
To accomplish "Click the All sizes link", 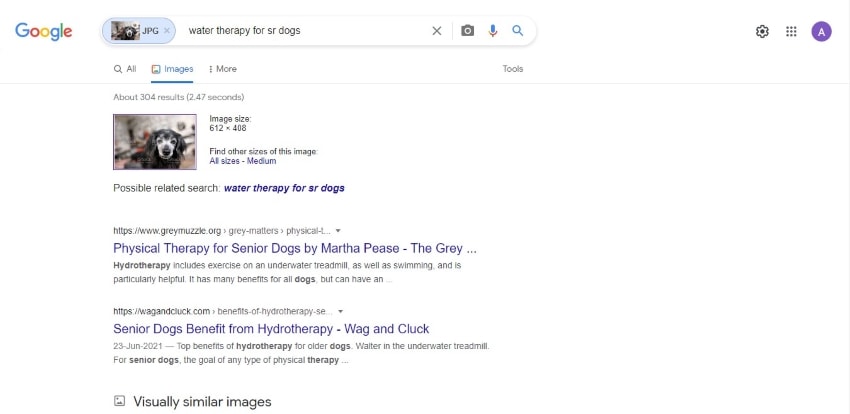I will (224, 161).
